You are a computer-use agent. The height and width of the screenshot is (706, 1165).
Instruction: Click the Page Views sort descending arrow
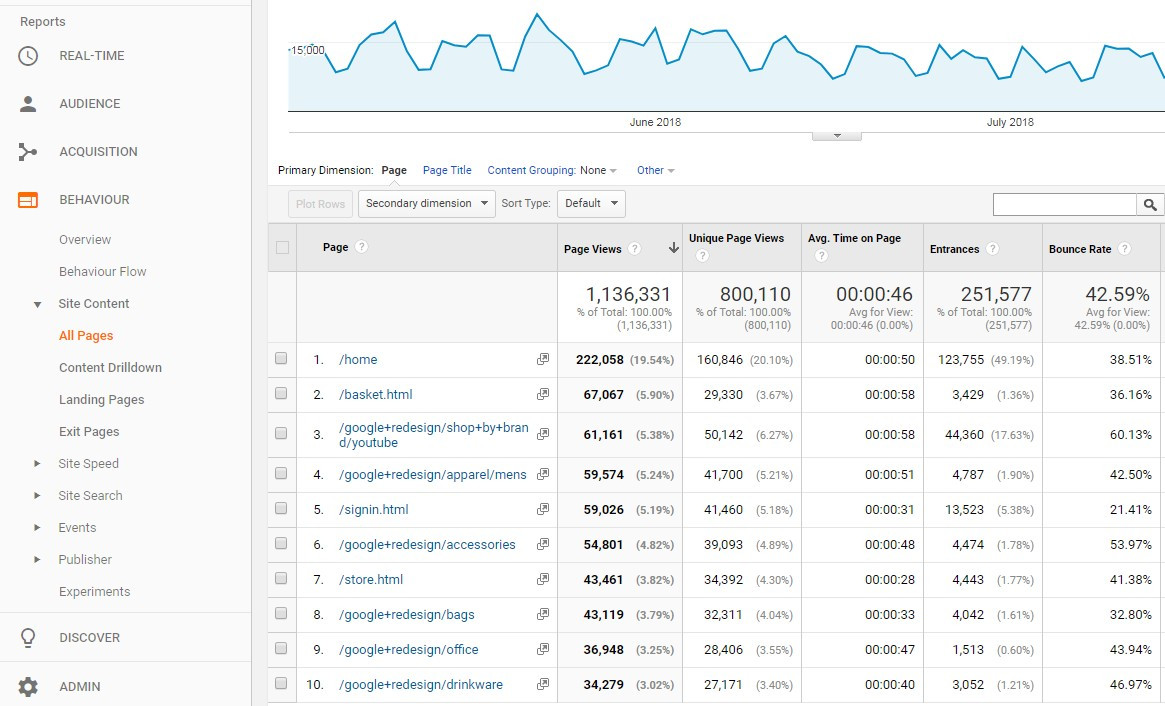674,248
